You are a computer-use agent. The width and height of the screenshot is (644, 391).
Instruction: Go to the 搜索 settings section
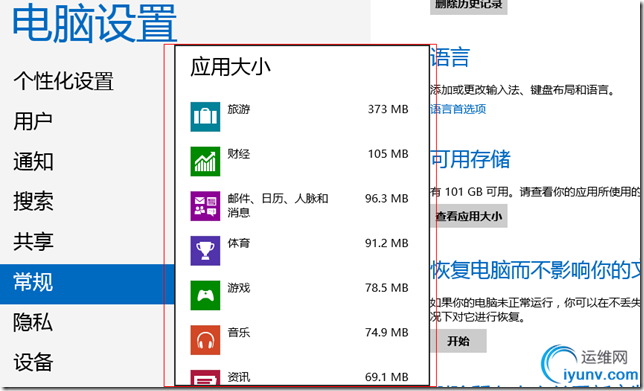pos(33,202)
